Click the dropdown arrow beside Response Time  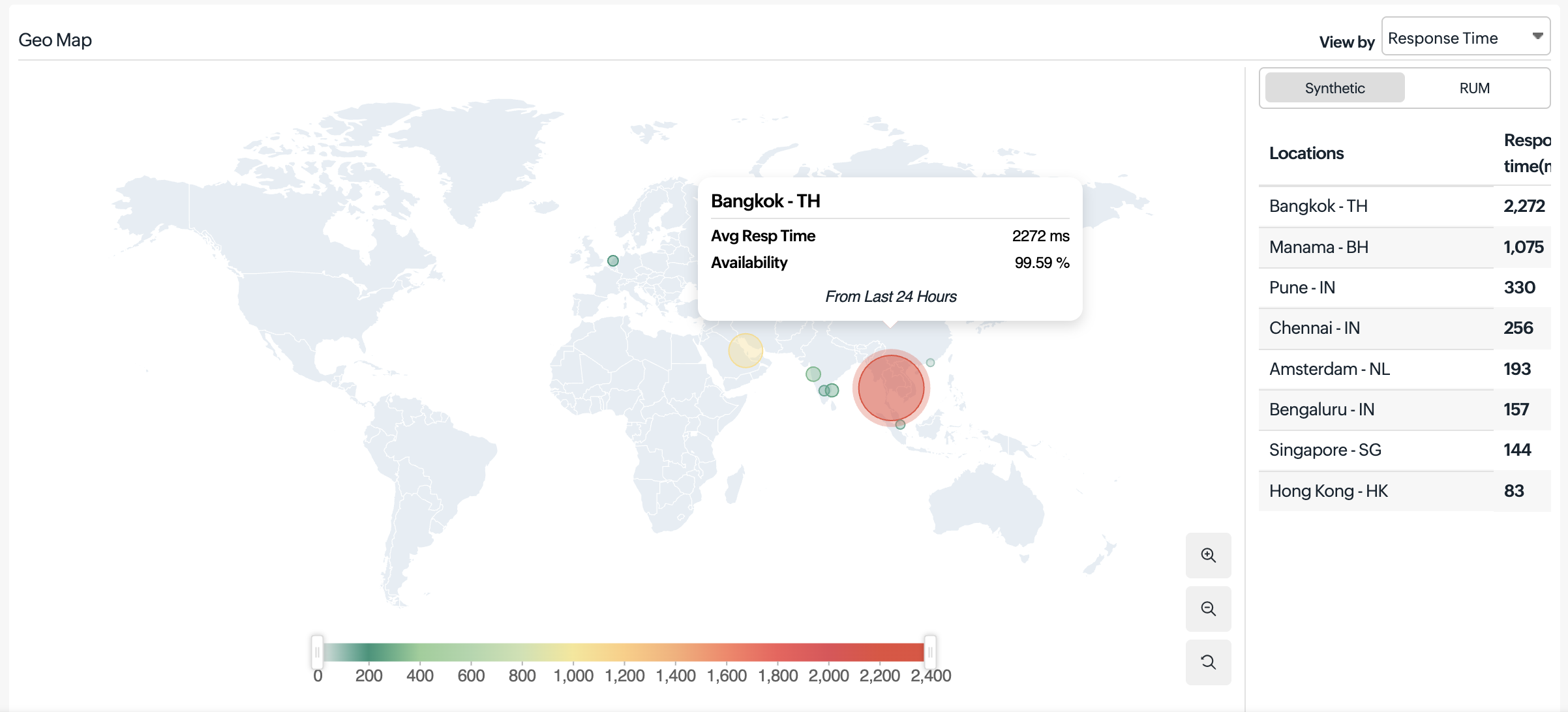1537,37
